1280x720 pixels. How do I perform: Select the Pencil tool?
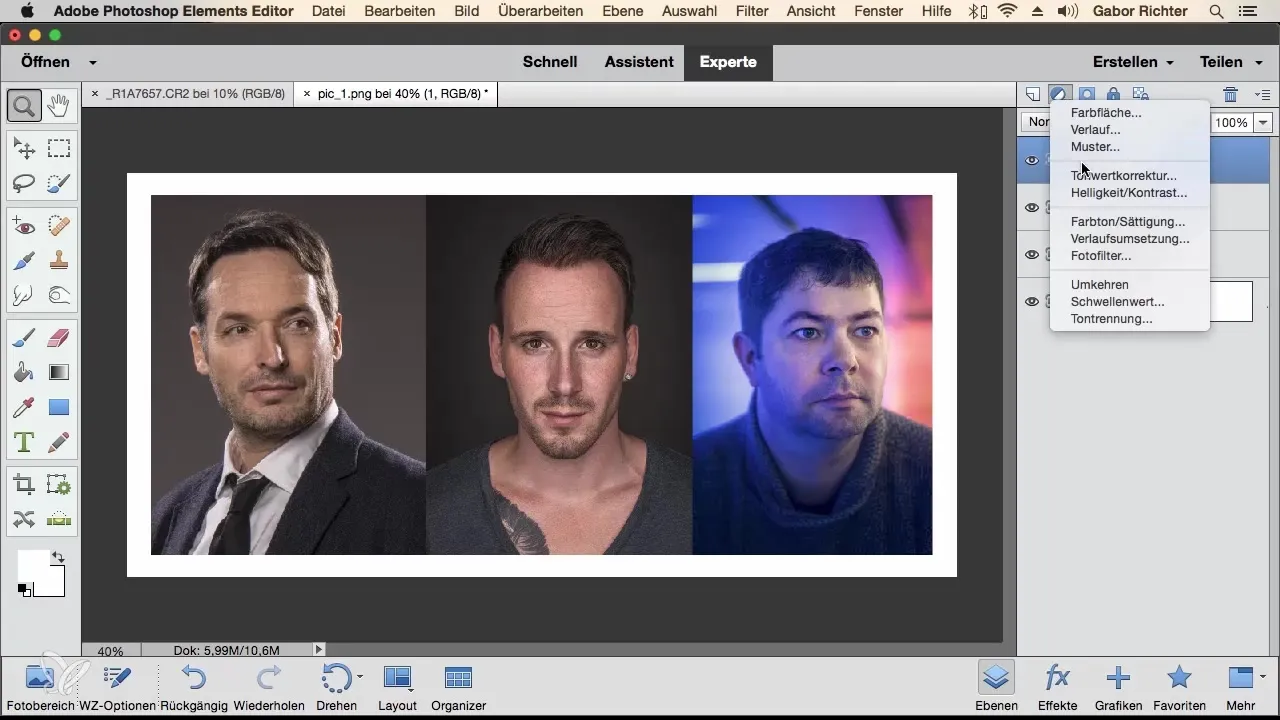tap(59, 441)
